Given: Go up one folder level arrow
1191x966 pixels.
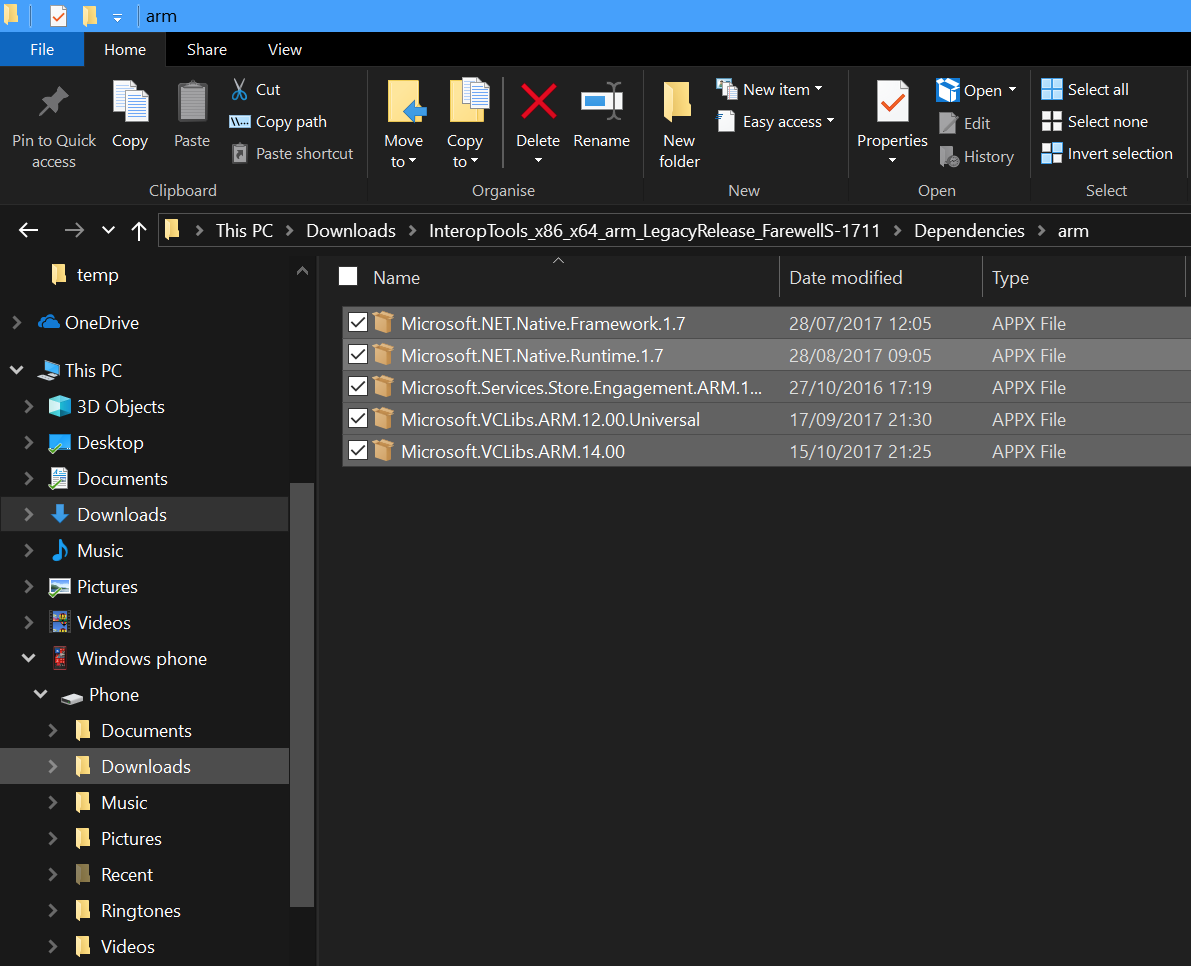Looking at the screenshot, I should 139,231.
